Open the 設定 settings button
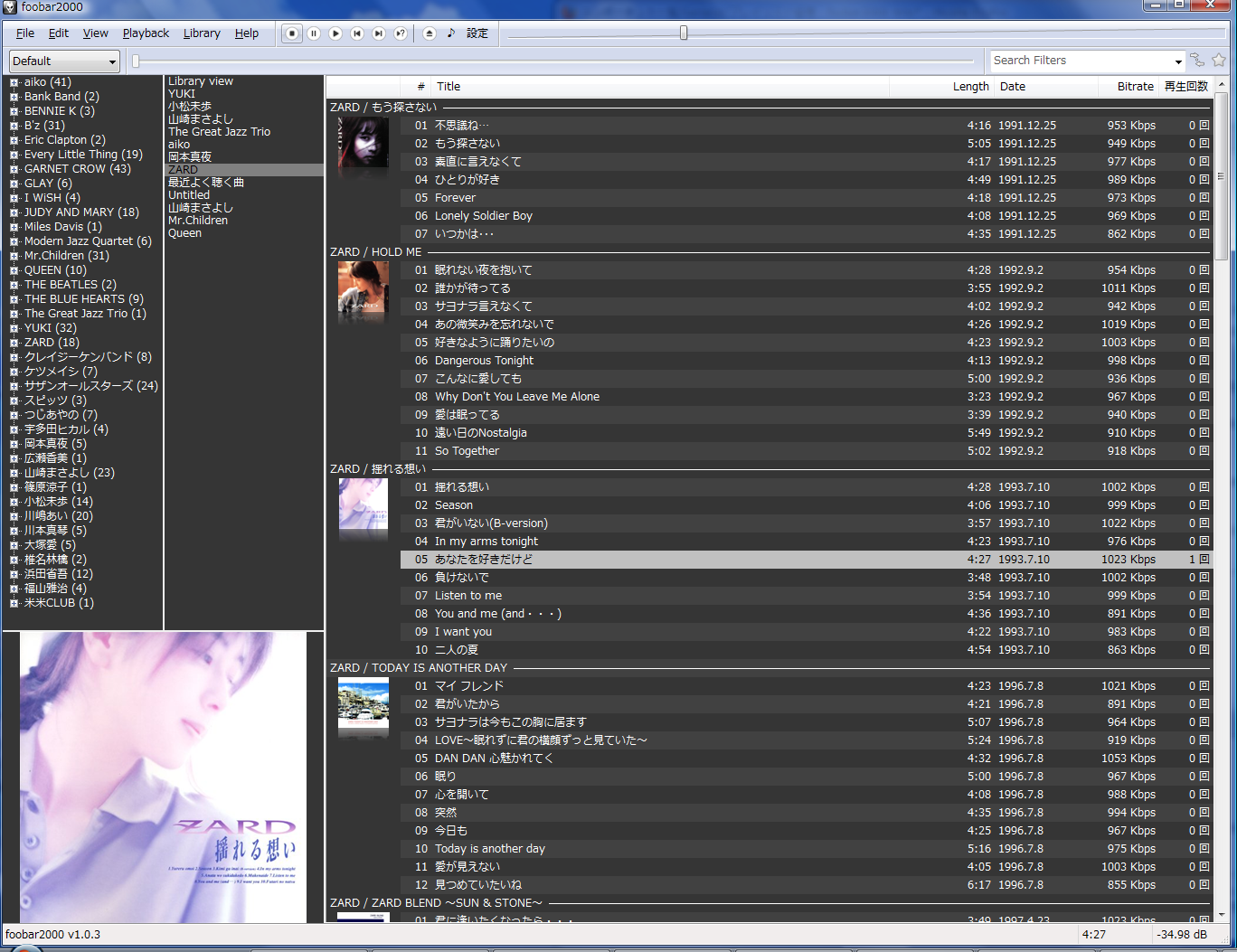The image size is (1237, 952). [x=477, y=33]
